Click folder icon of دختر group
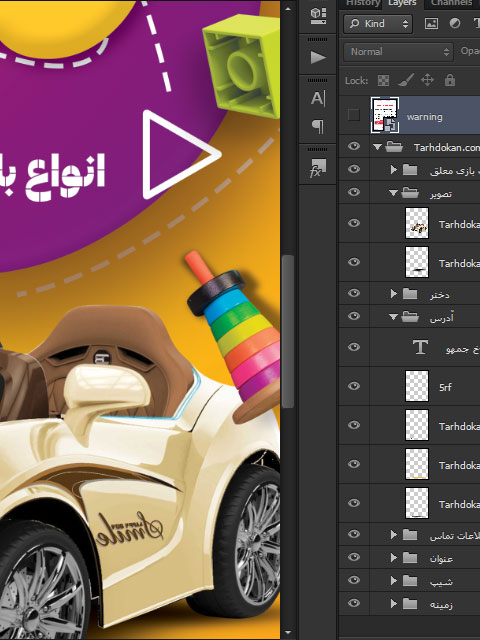The image size is (480, 640). point(410,293)
